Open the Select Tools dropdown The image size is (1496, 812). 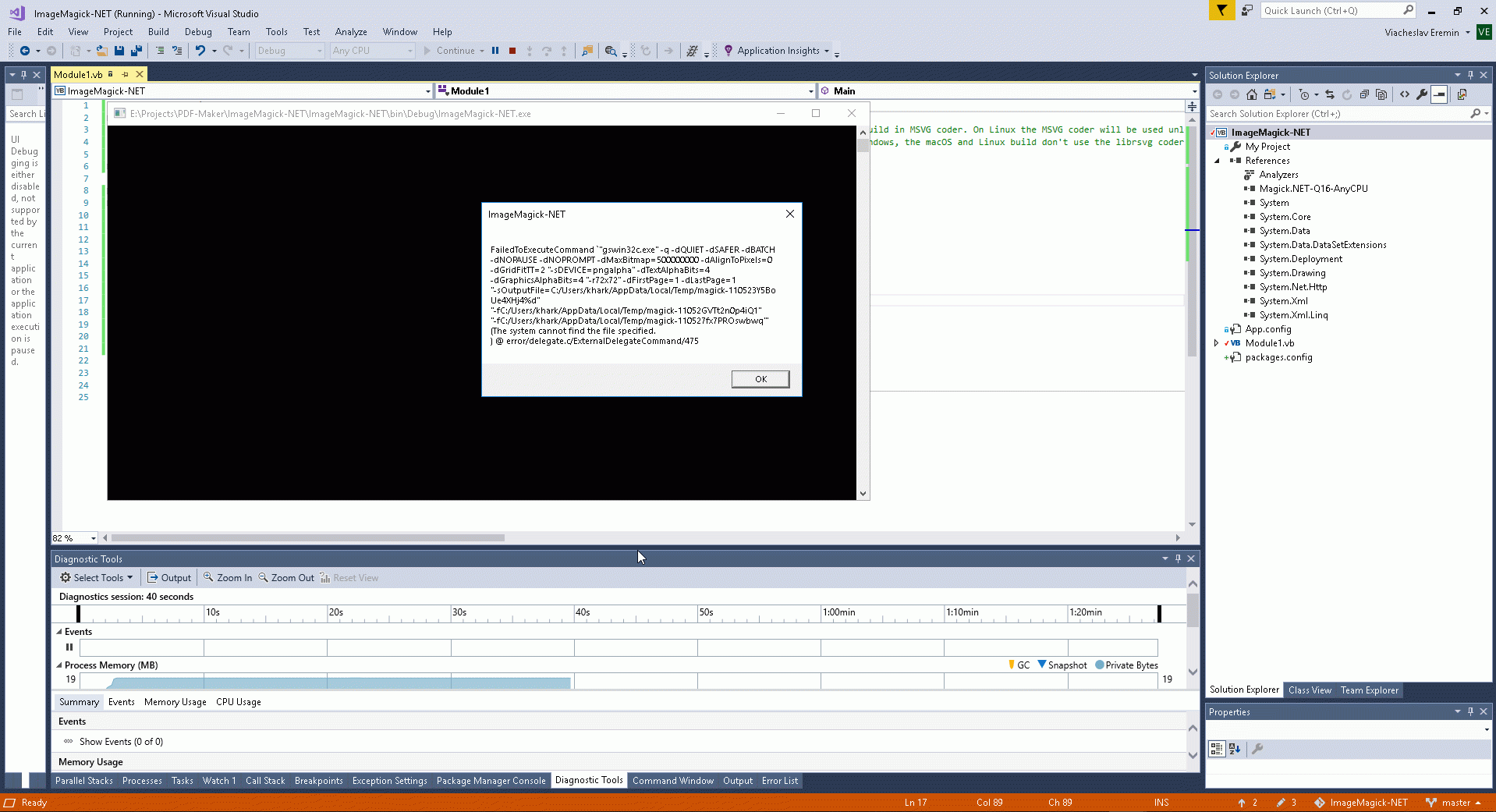pyautogui.click(x=97, y=578)
